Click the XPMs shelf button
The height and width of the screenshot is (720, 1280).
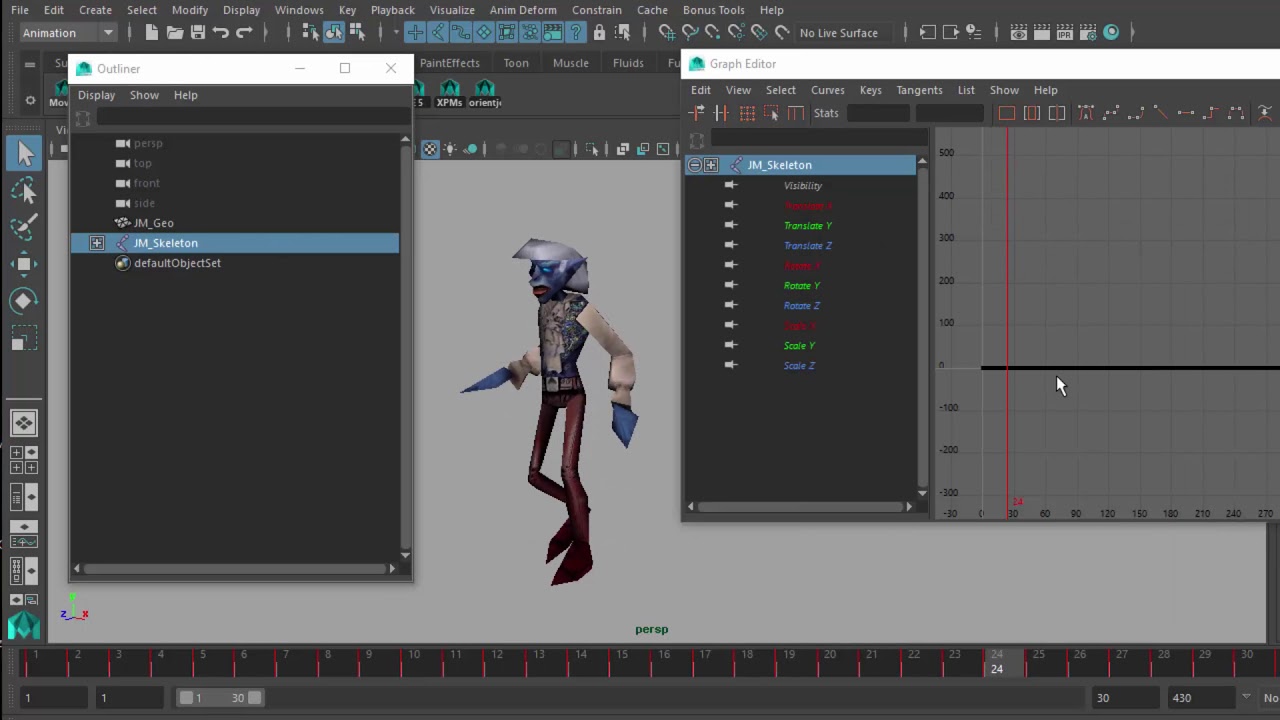(x=449, y=94)
